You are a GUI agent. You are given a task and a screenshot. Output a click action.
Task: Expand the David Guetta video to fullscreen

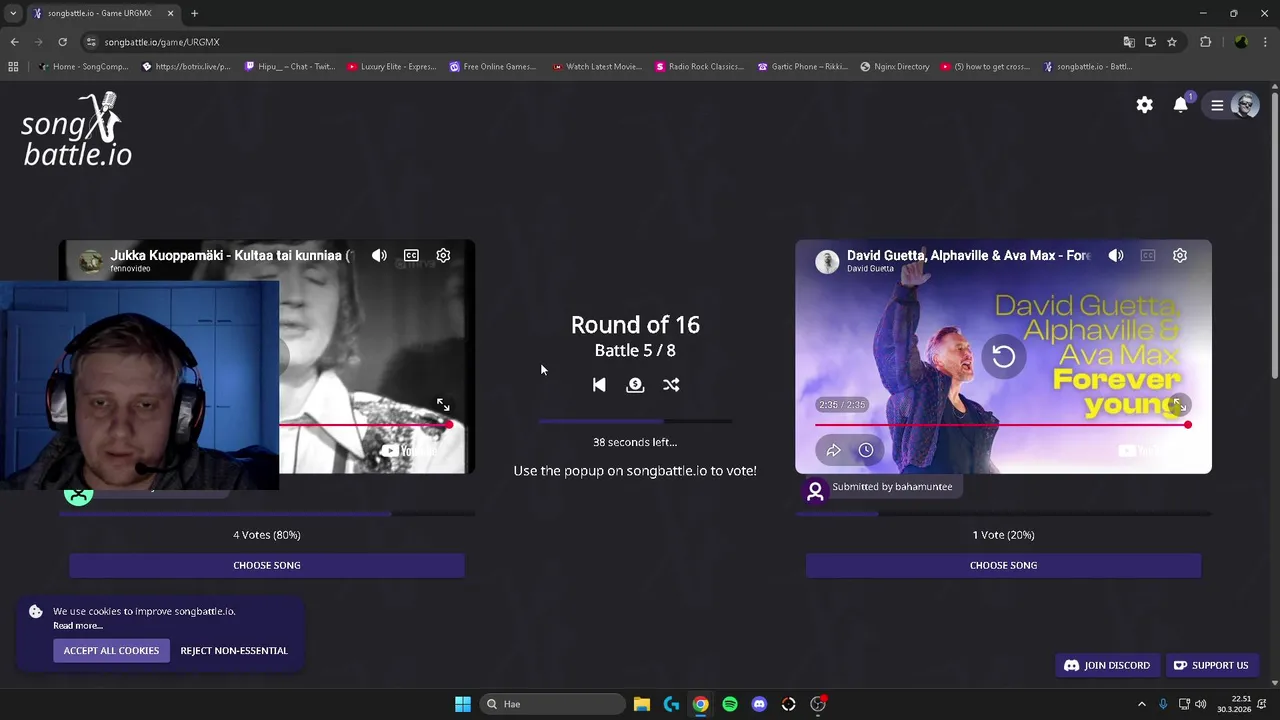[x=1180, y=405]
